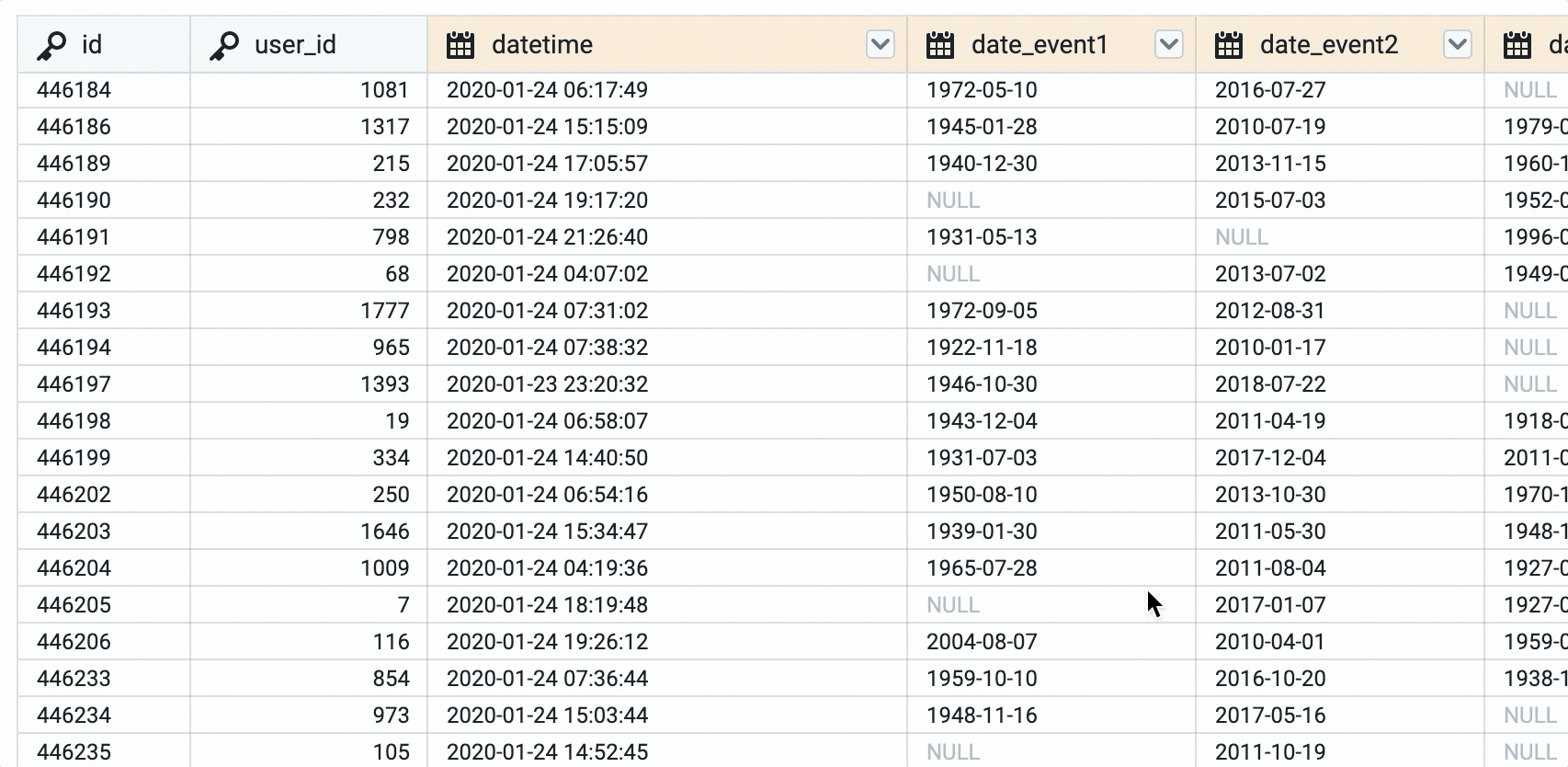Image resolution: width=1568 pixels, height=767 pixels.
Task: Click date_event2 value 2011-05-30
Action: click(1270, 532)
